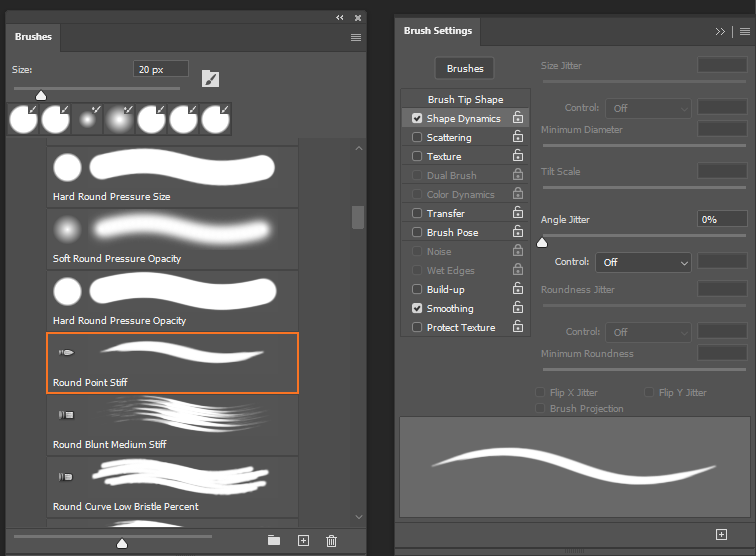This screenshot has height=556, width=756.
Task: Select Round Blunt Medium Stiff brush
Action: (172, 425)
